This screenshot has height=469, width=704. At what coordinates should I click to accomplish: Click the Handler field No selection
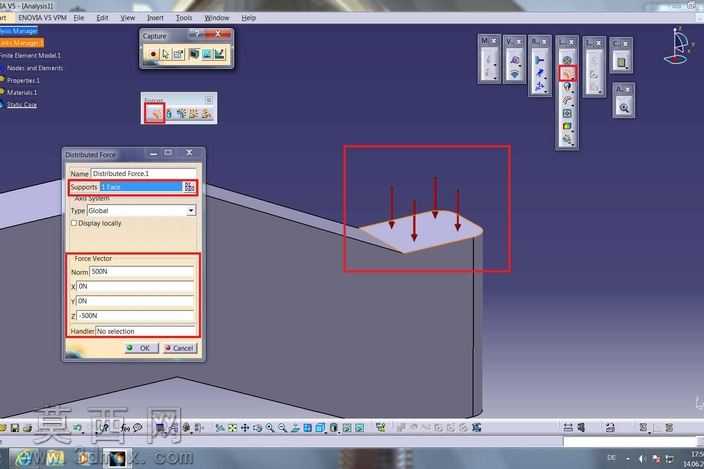coord(146,331)
